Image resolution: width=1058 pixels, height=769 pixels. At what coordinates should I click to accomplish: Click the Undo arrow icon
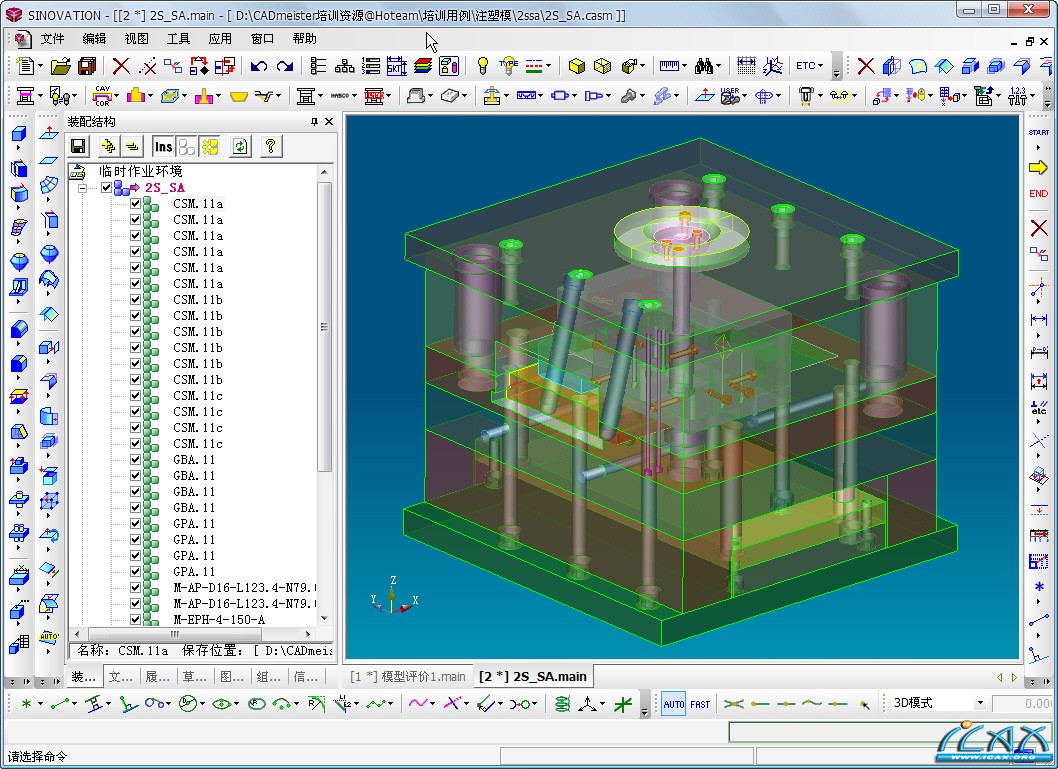point(259,66)
